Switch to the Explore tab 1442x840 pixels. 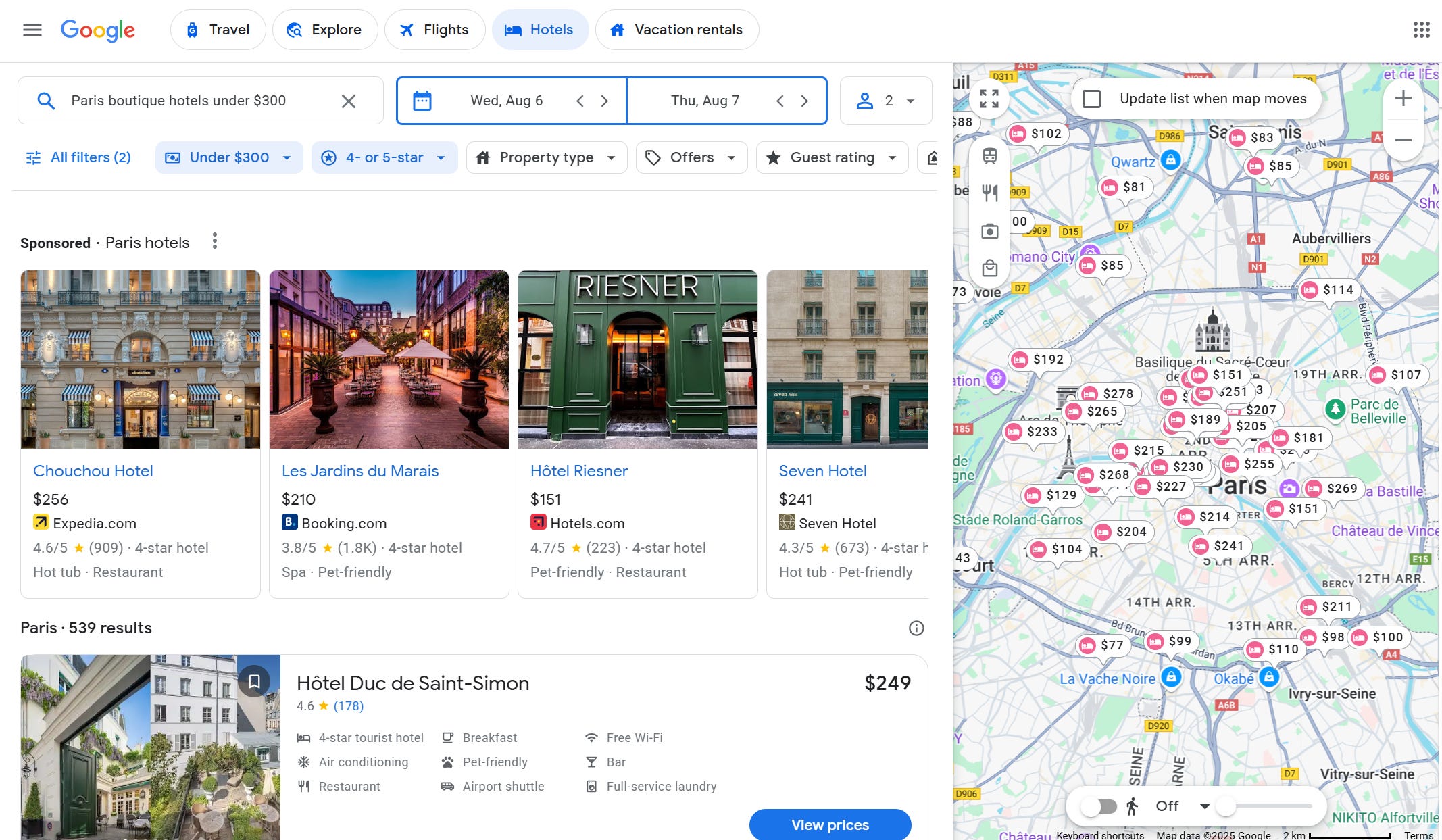[324, 30]
